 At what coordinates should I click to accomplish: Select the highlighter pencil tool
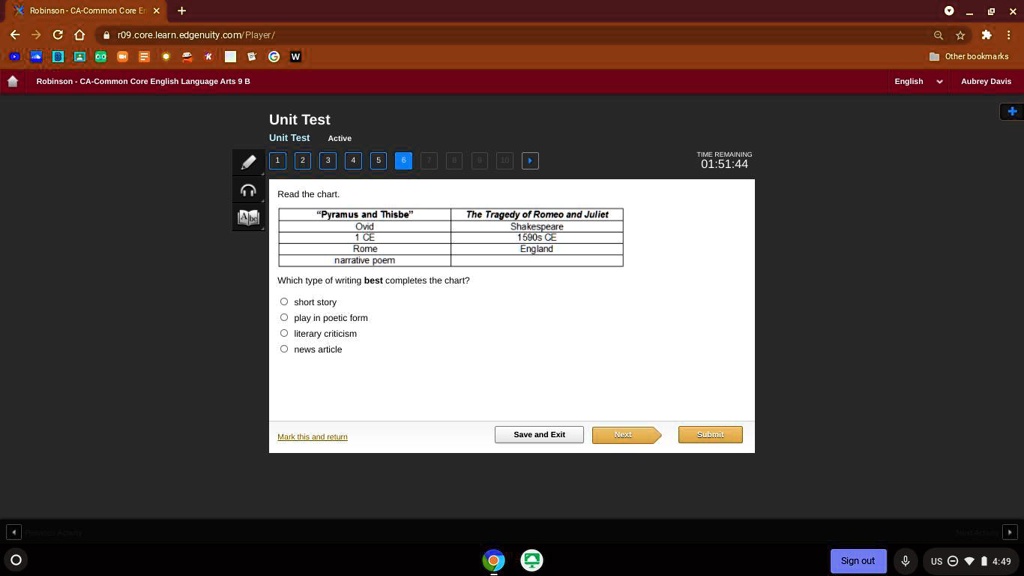[248, 162]
